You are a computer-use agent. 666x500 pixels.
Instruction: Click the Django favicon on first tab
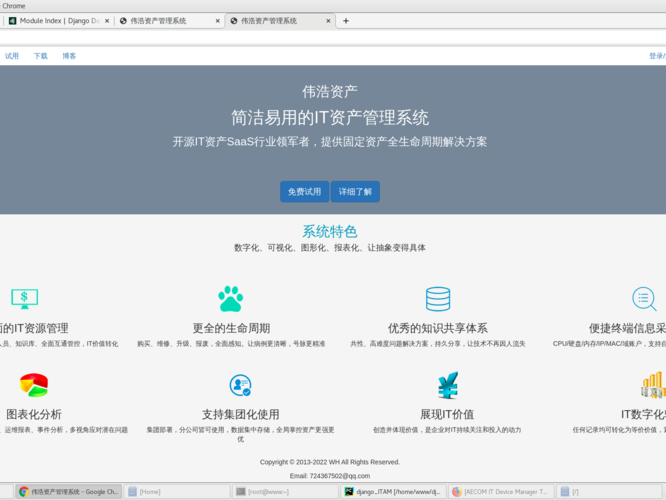(13, 21)
